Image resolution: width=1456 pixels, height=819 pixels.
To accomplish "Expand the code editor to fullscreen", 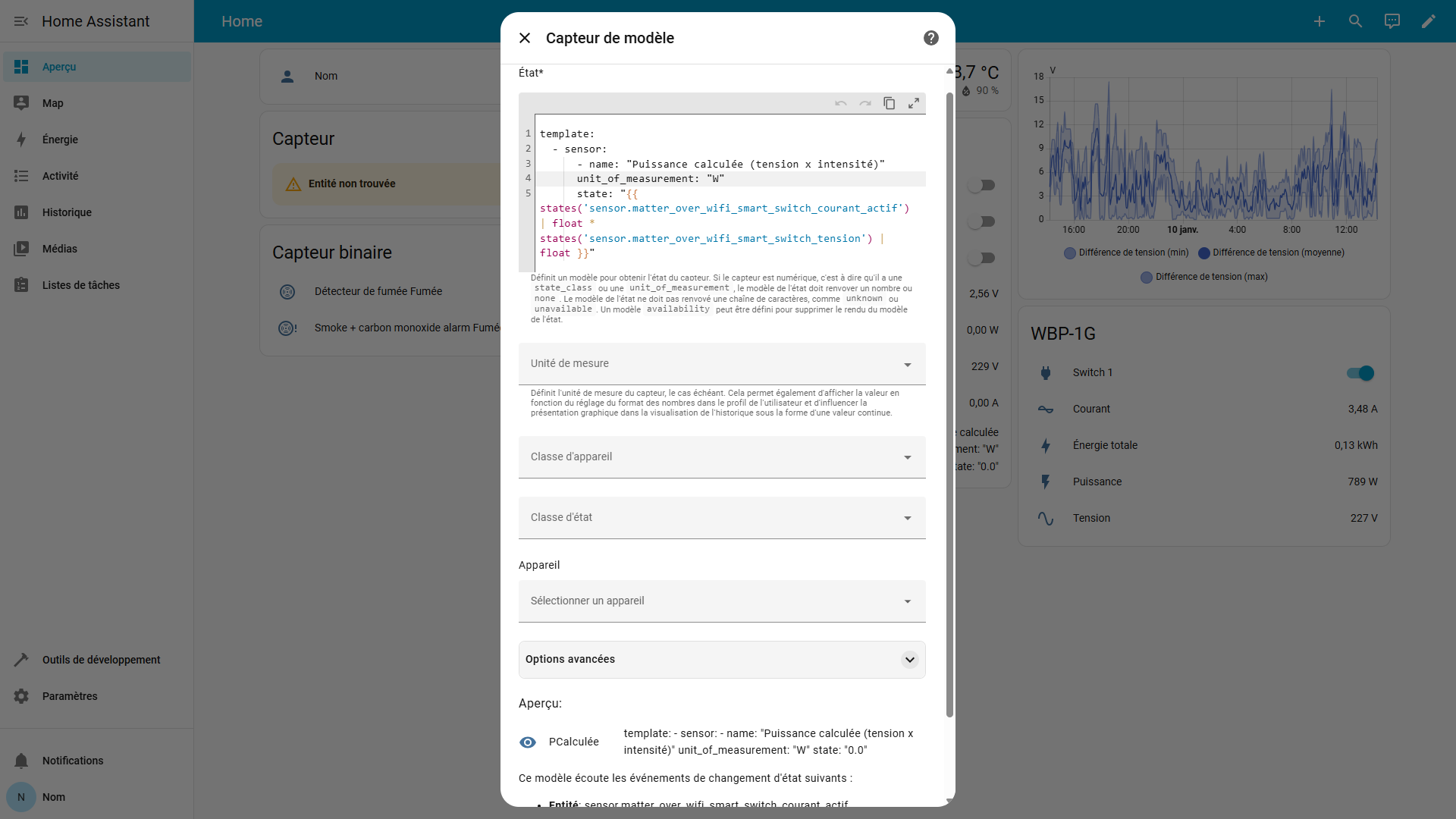I will 914,104.
